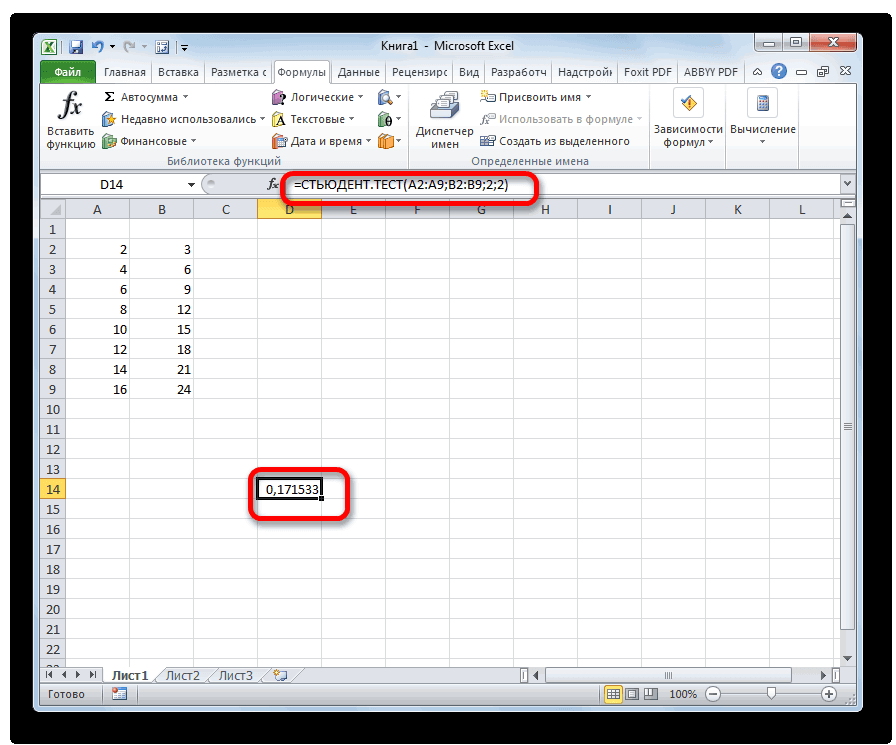
Task: Click the zoom in plus icon
Action: pos(828,694)
